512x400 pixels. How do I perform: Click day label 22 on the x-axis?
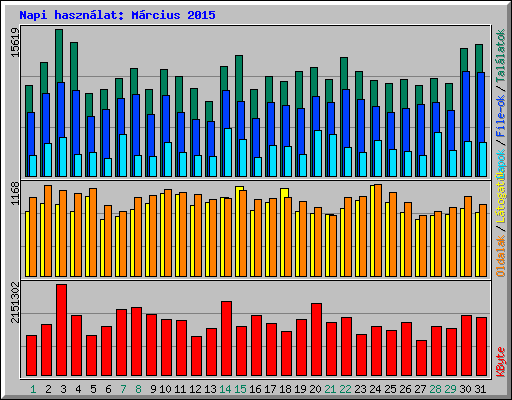click(345, 389)
